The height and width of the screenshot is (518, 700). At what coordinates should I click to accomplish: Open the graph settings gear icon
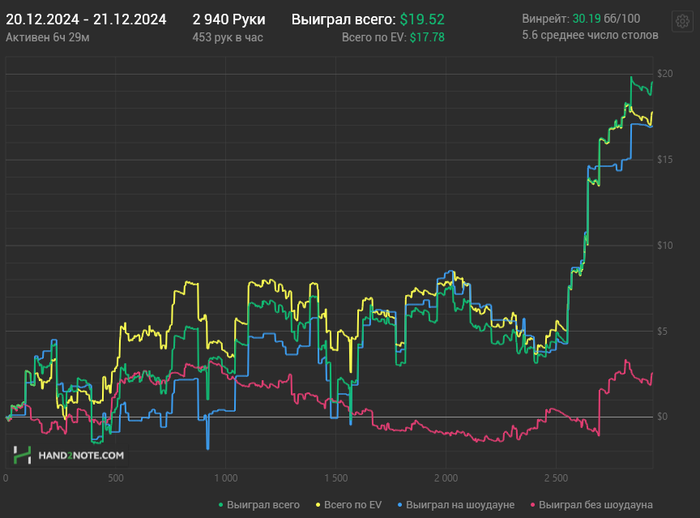pos(682,21)
